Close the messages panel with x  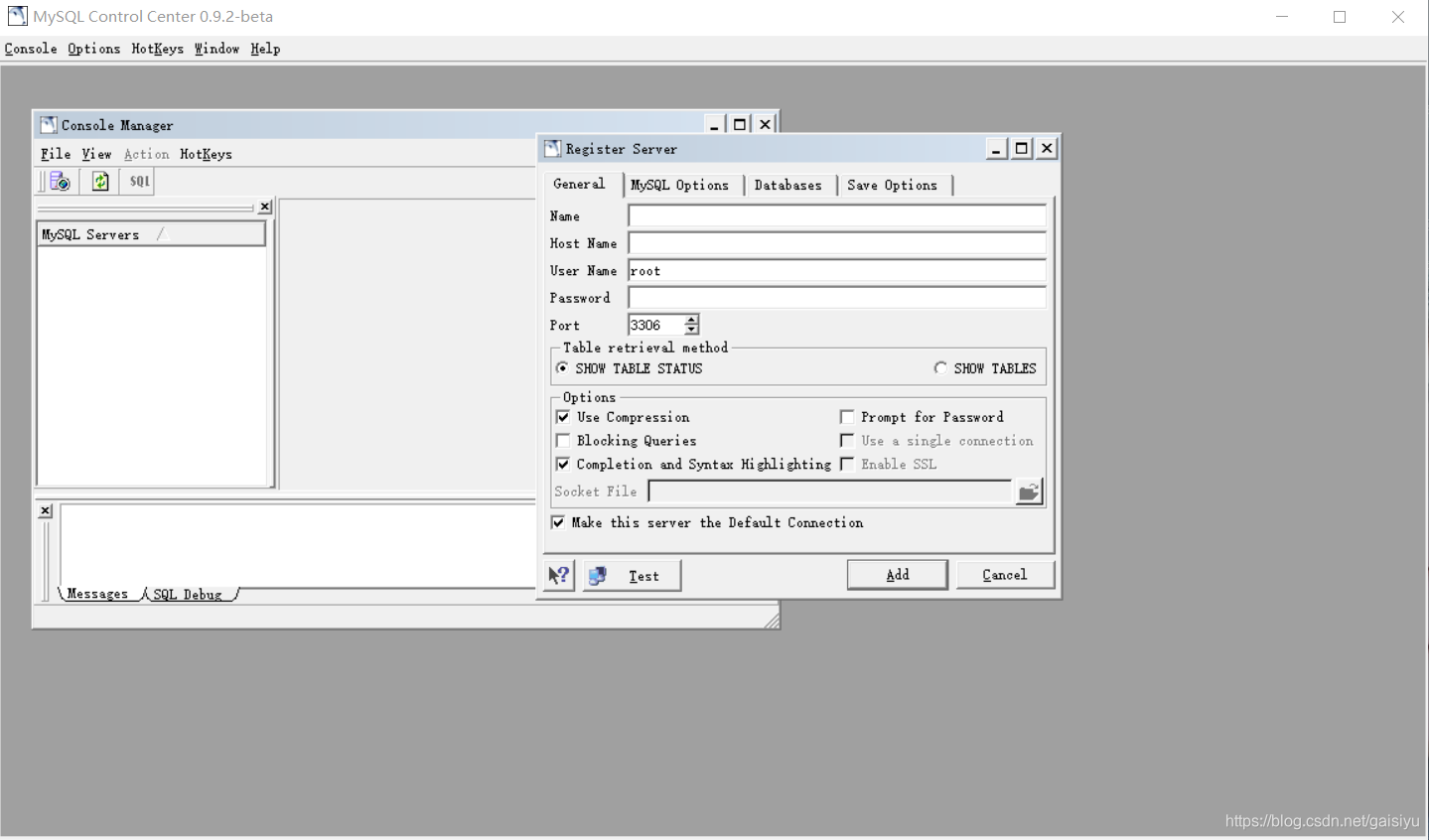click(46, 510)
